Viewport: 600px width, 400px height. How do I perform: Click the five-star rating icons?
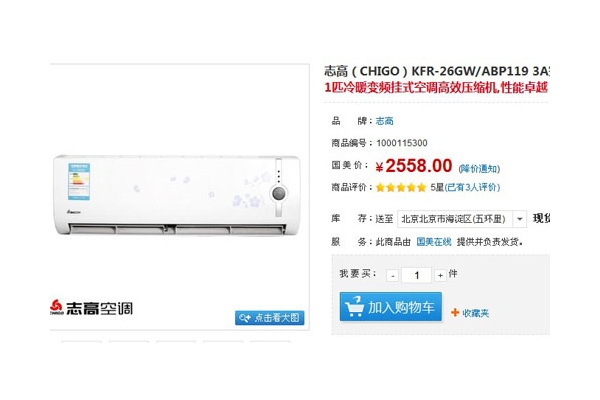(401, 187)
